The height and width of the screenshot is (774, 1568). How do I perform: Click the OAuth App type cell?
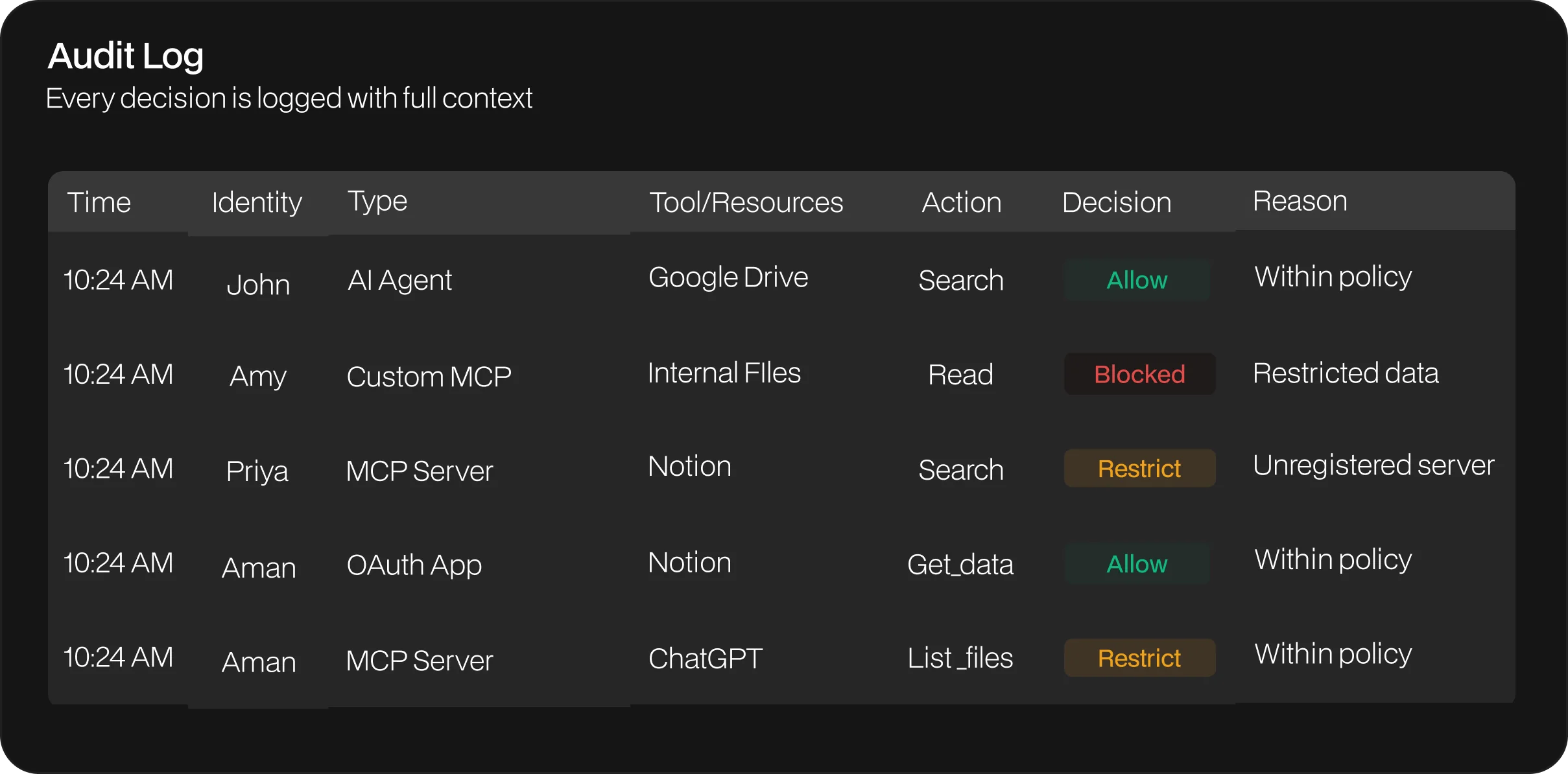click(x=414, y=565)
